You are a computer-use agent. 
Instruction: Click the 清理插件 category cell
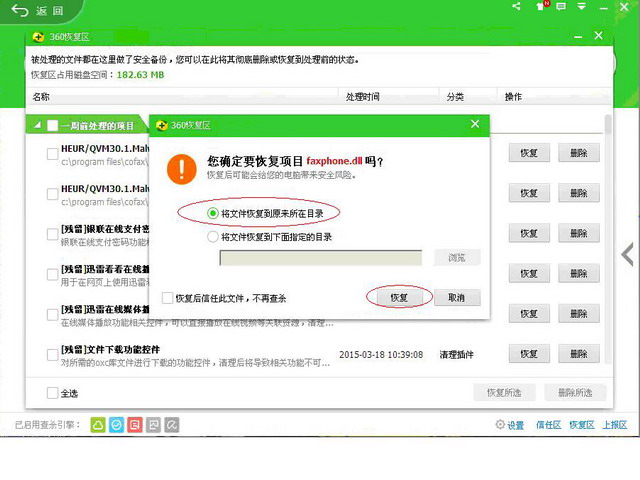(456, 354)
